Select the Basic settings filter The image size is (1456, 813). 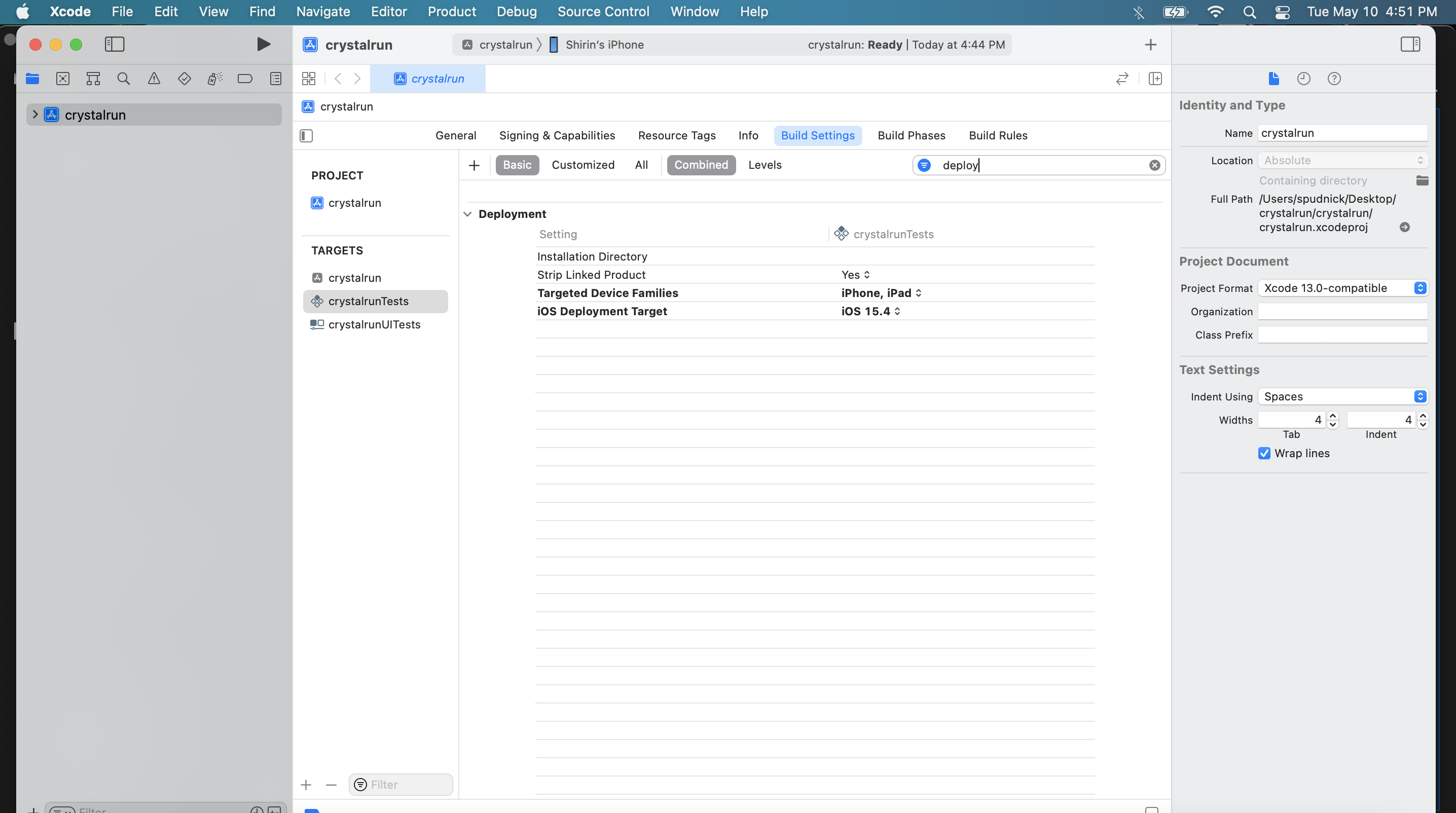pos(517,165)
